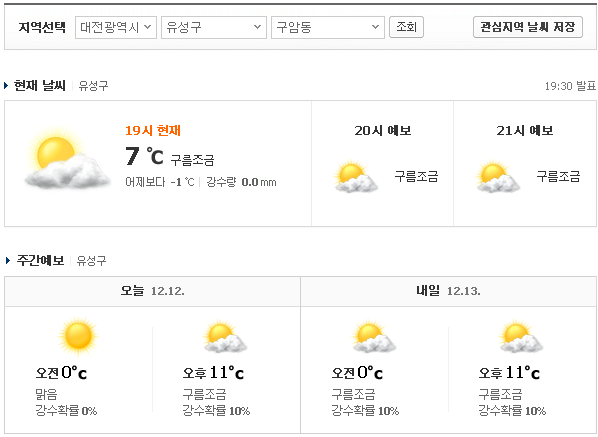This screenshot has width=598, height=437.
Task: Click the 21시 예보 weather icon
Action: (498, 177)
